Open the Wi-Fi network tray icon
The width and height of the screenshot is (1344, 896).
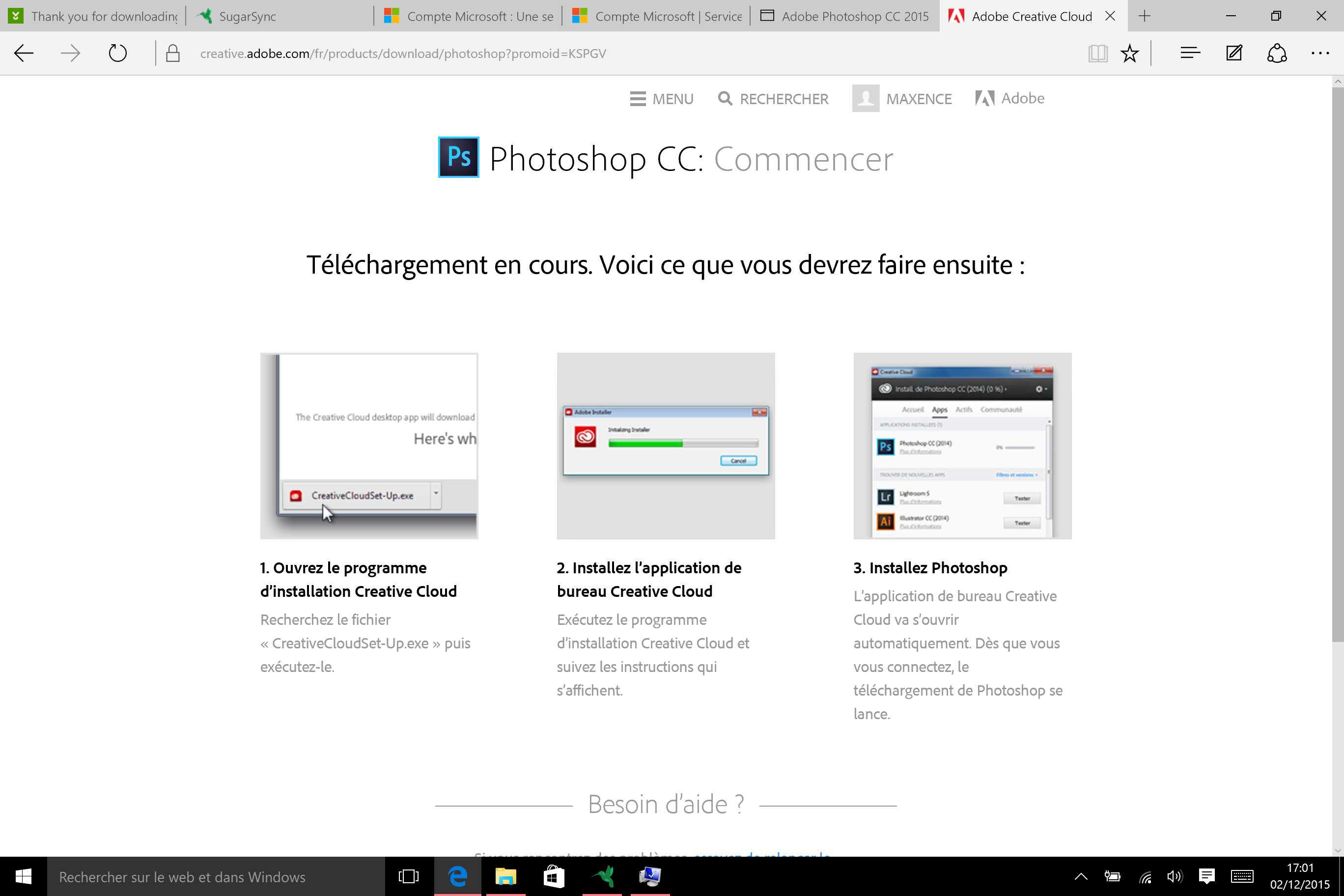[x=1145, y=876]
